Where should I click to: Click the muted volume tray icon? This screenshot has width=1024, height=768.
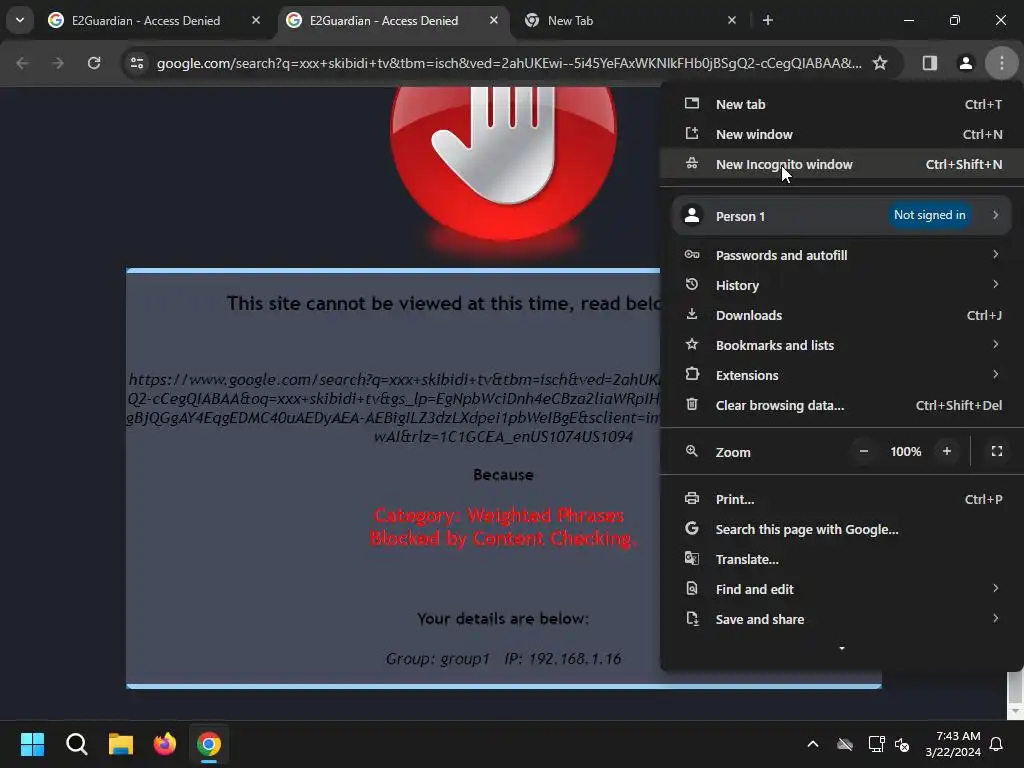click(x=902, y=744)
